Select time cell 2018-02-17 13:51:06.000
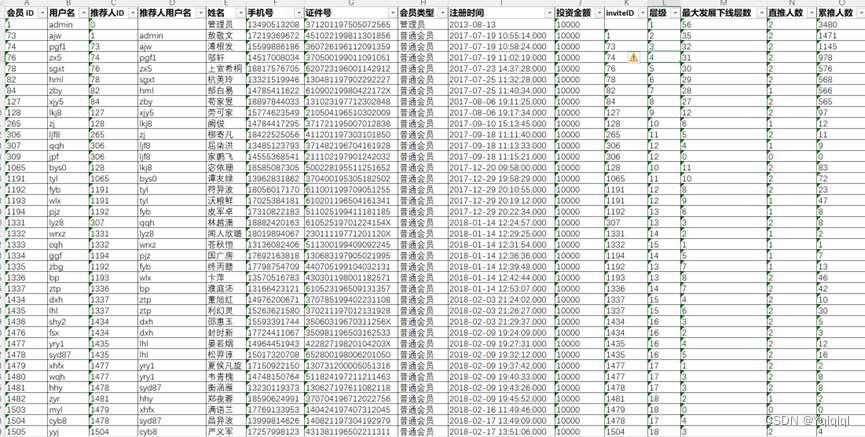 point(501,432)
